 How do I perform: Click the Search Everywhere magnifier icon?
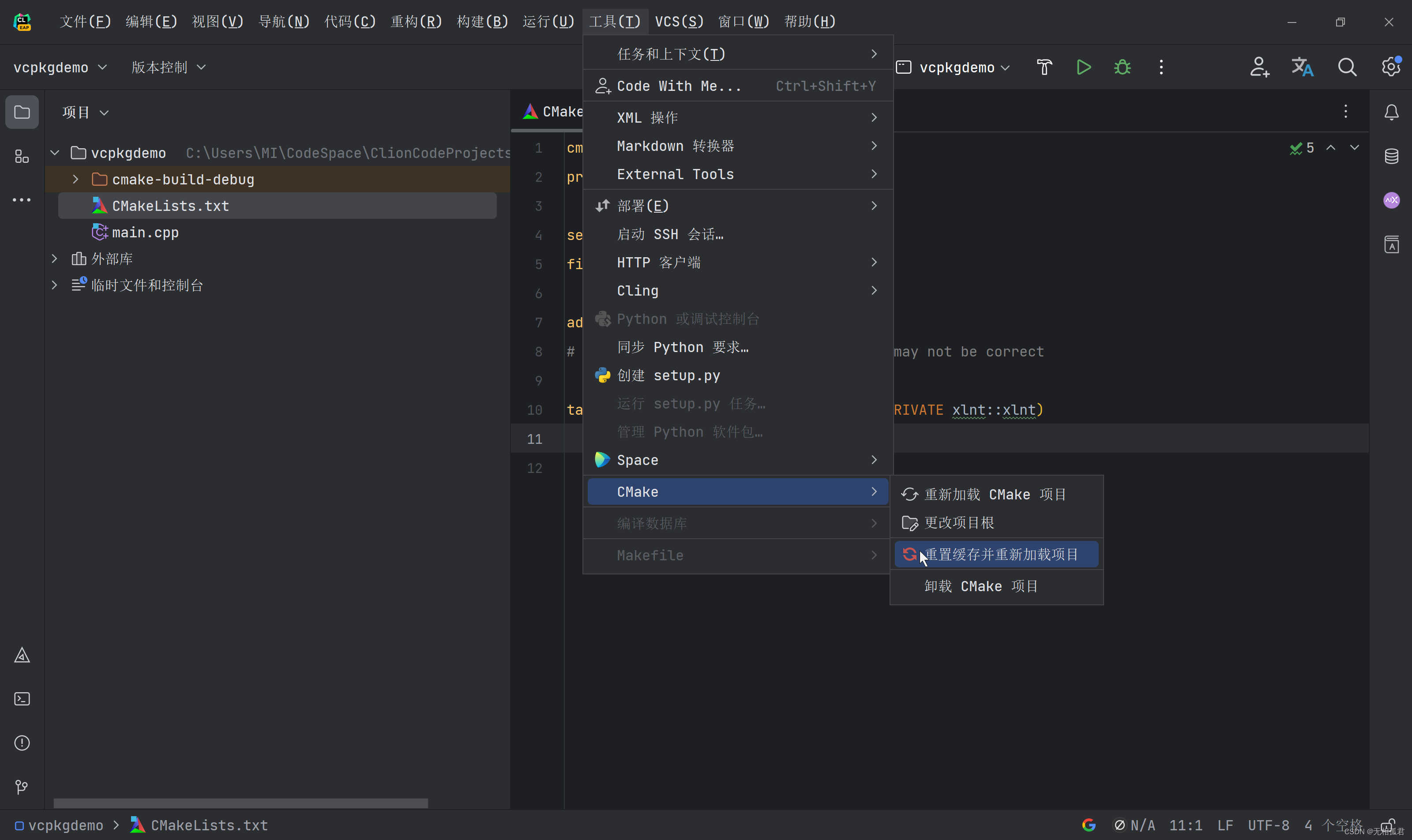(x=1347, y=67)
